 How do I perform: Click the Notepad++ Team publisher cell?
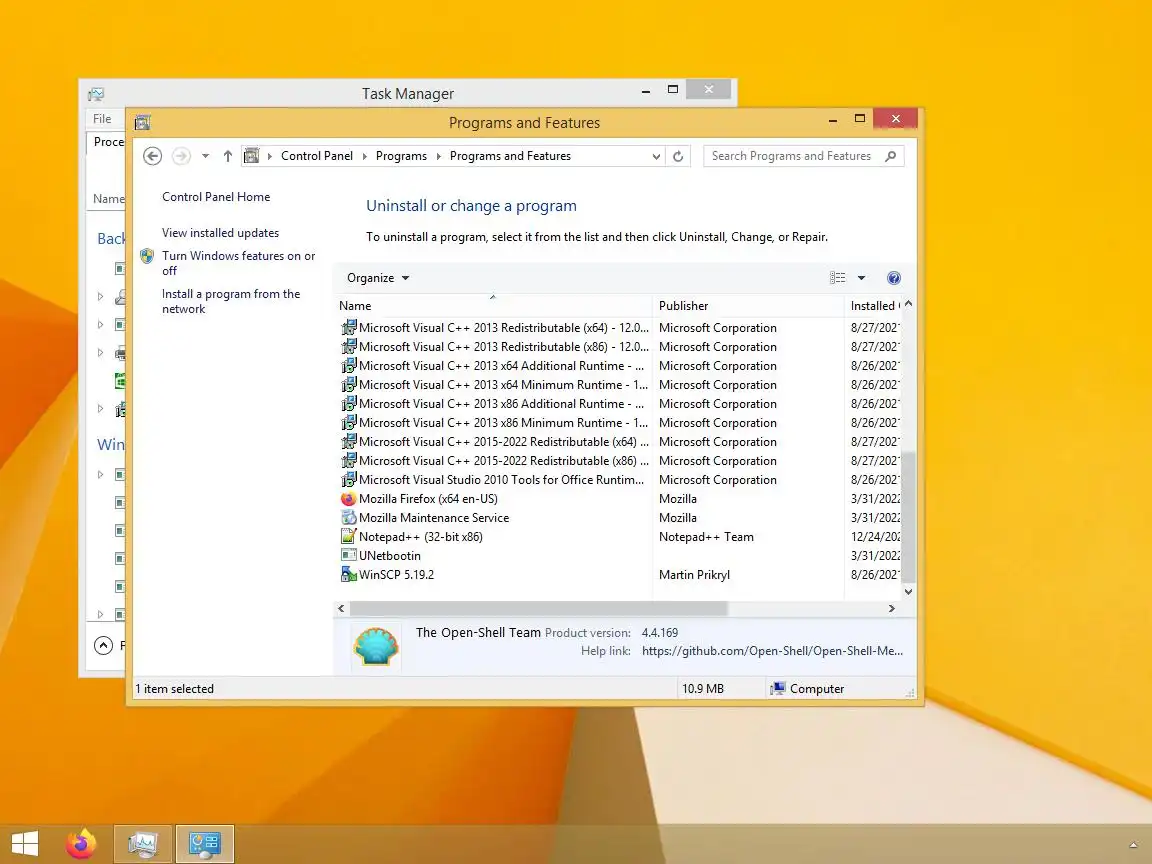coord(706,537)
